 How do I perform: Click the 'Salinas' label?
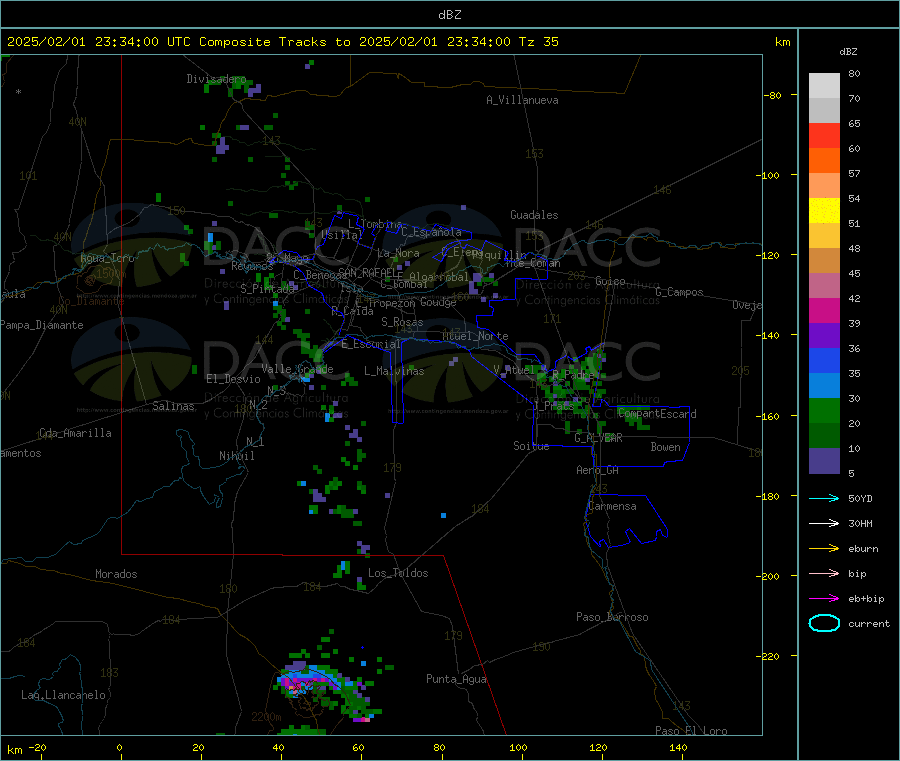tap(173, 406)
